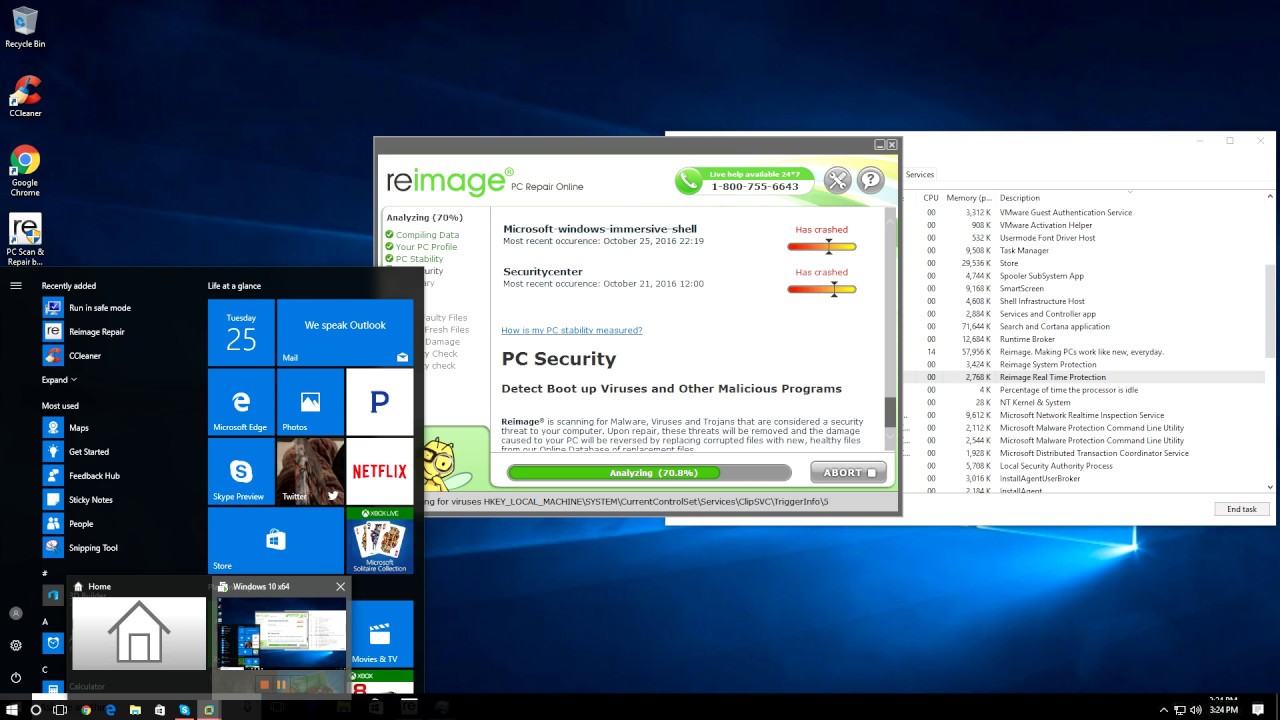Open Microsoft Edge tile
Screen dimensions: 1280x720
(x=241, y=401)
